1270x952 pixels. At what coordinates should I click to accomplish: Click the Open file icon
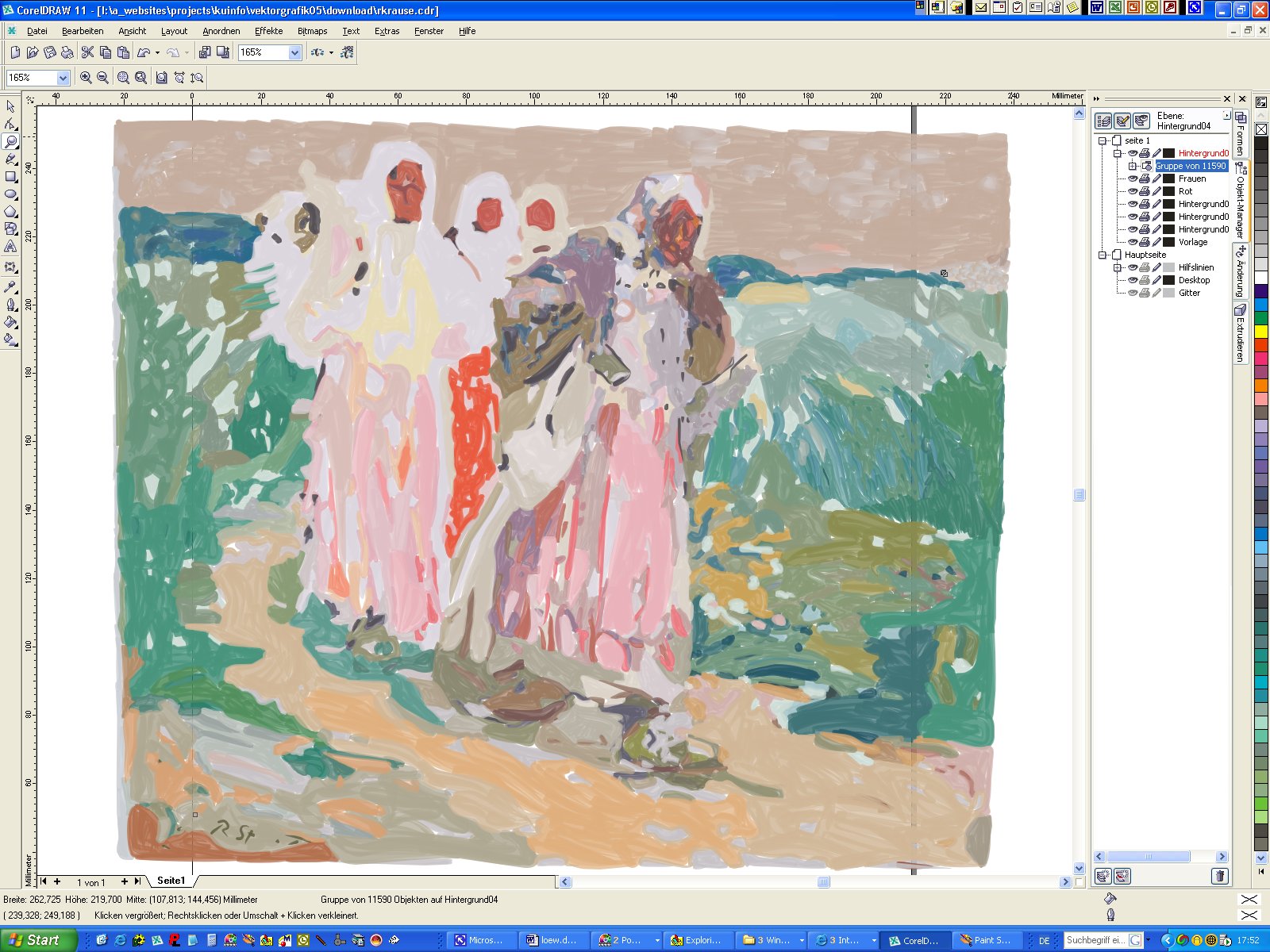[33, 52]
